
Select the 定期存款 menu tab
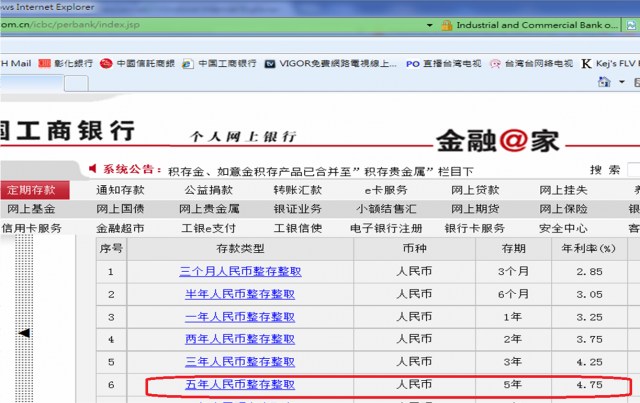point(35,190)
